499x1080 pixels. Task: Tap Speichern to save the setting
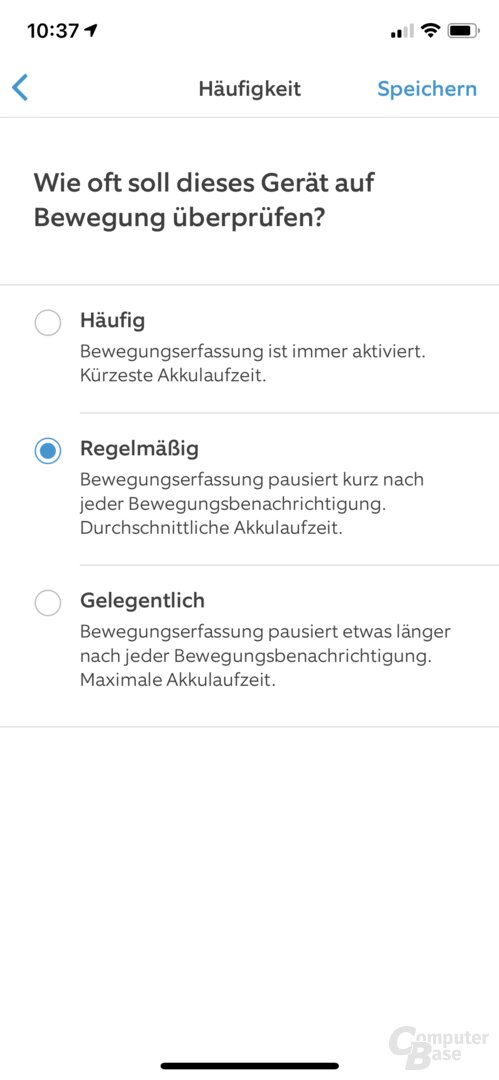point(427,89)
